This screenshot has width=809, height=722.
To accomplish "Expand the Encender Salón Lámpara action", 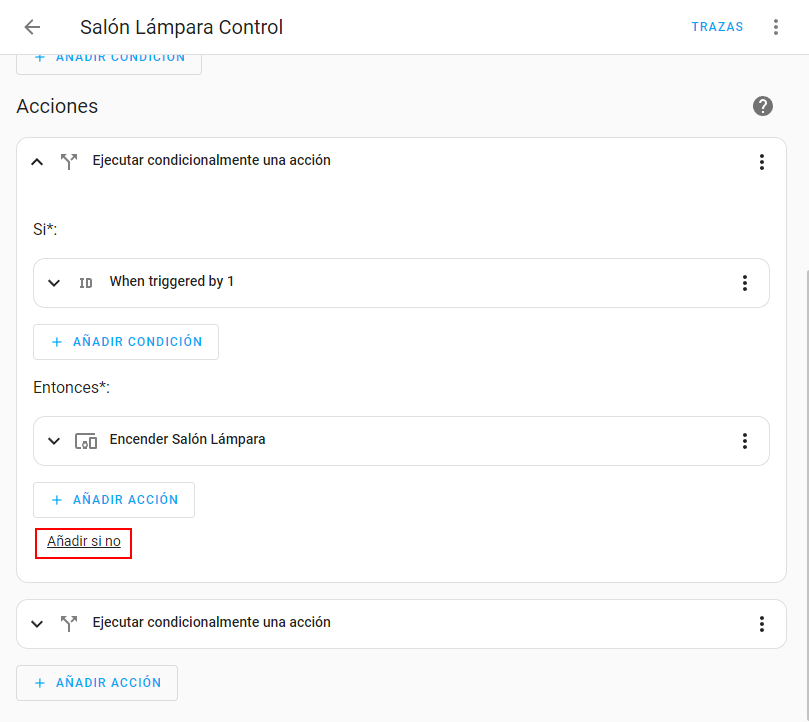I will coord(54,441).
